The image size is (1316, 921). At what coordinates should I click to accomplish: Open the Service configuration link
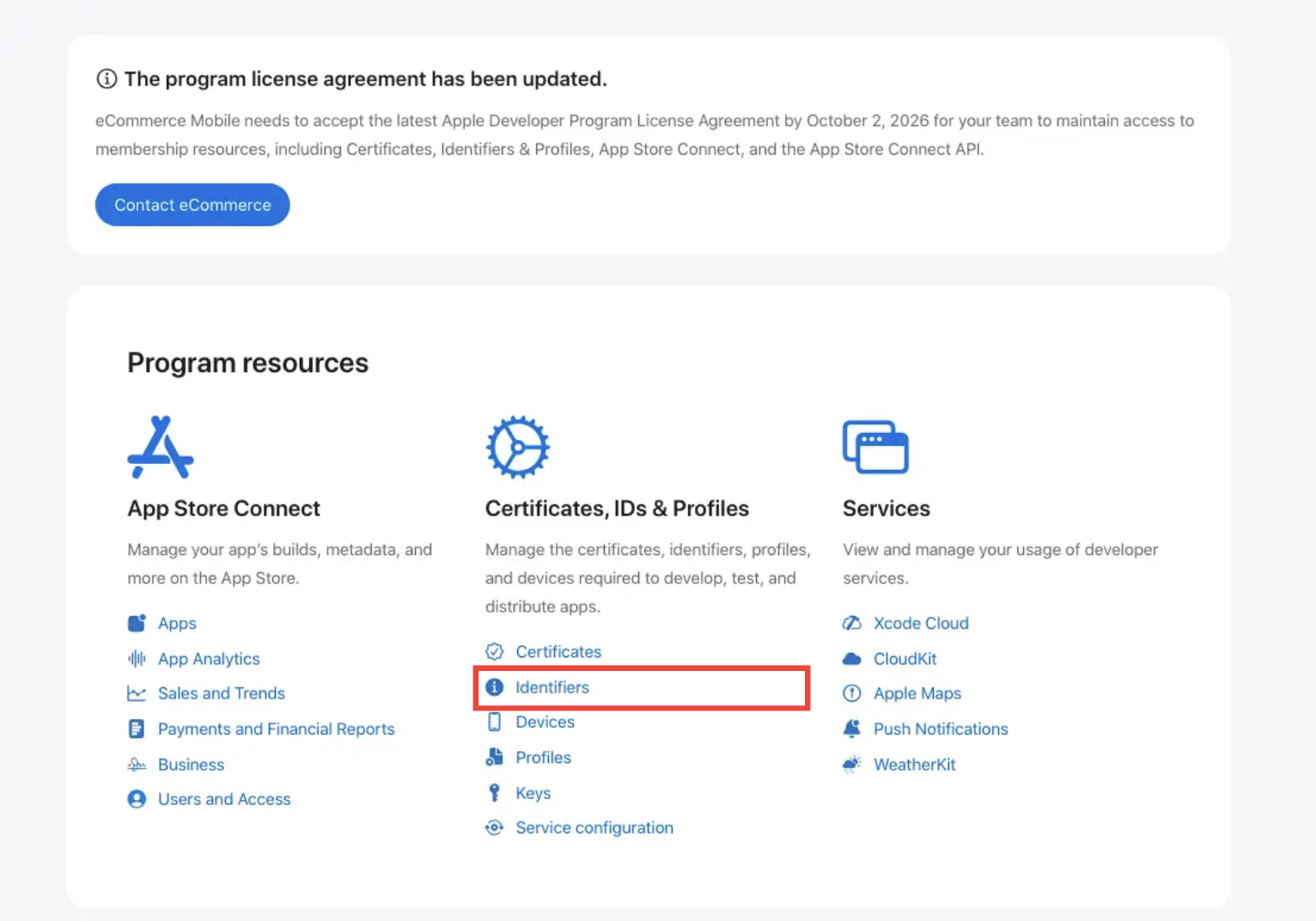coord(594,827)
